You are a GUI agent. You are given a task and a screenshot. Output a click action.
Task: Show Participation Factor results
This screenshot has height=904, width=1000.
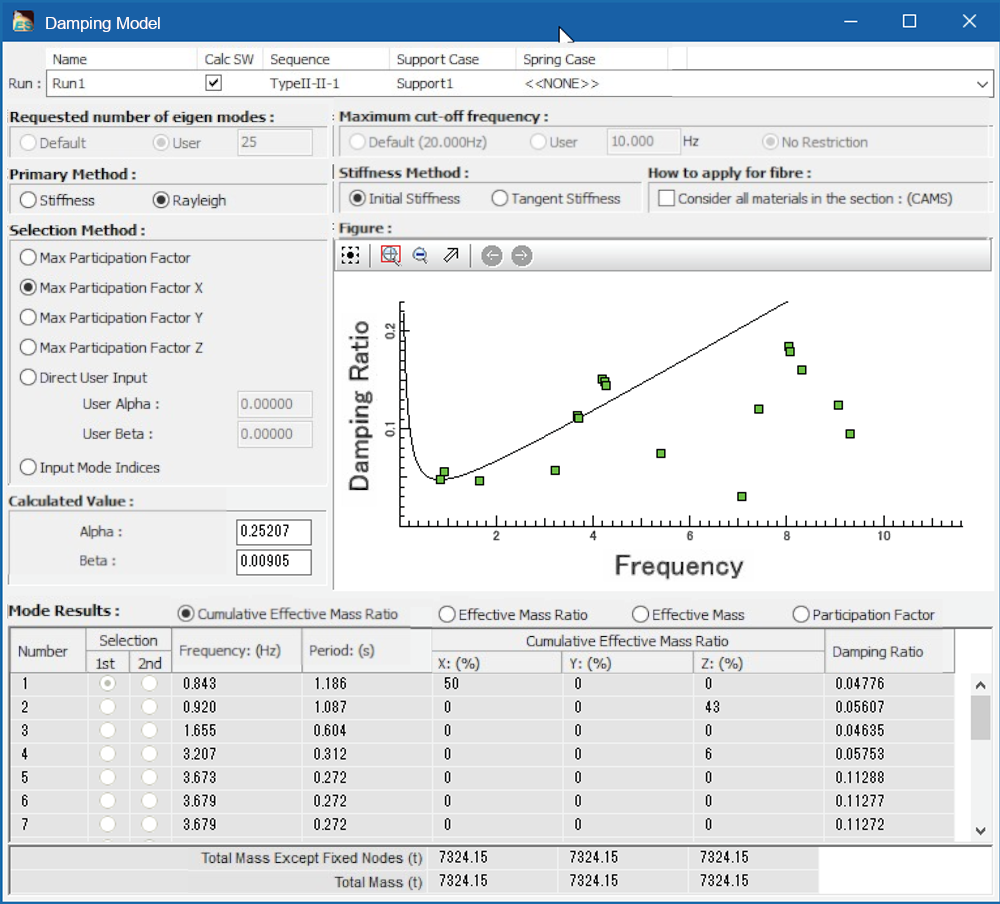(801, 614)
